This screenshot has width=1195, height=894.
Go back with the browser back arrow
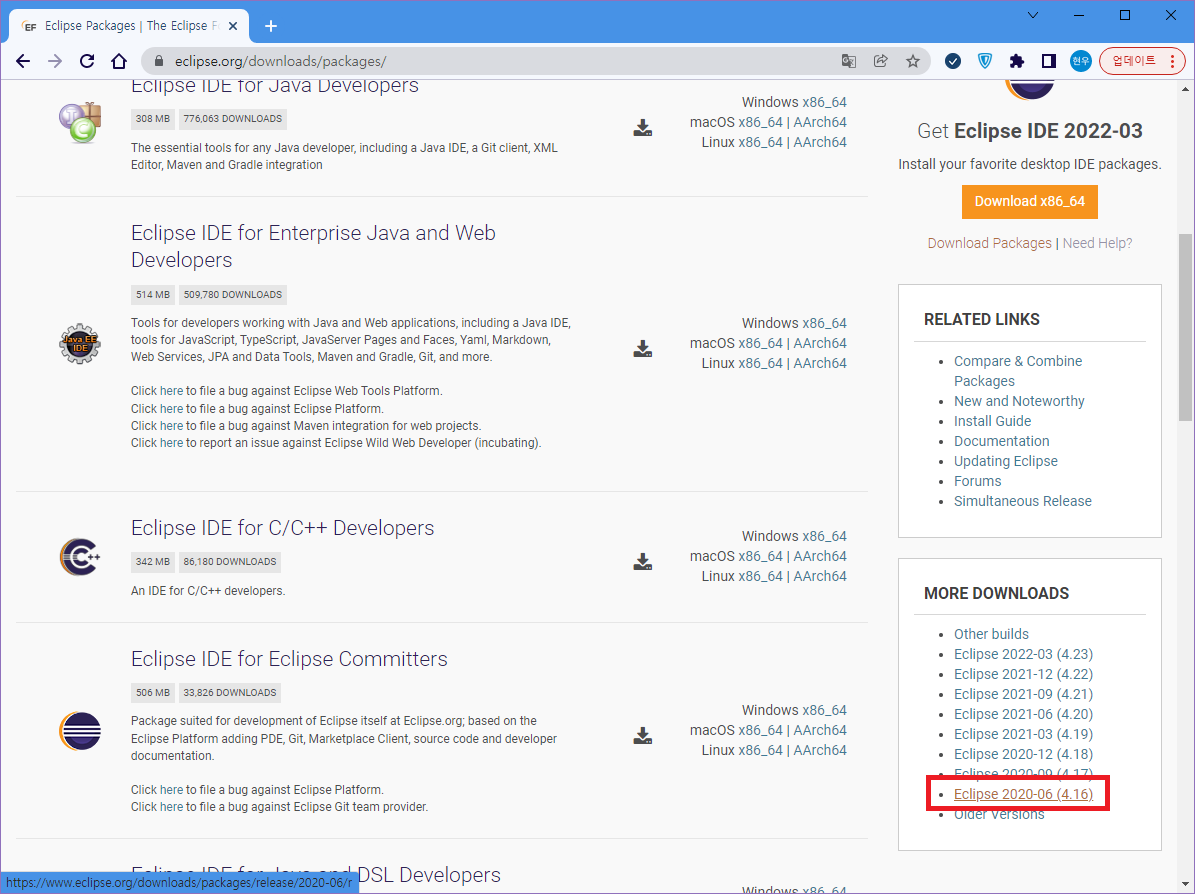coord(23,61)
